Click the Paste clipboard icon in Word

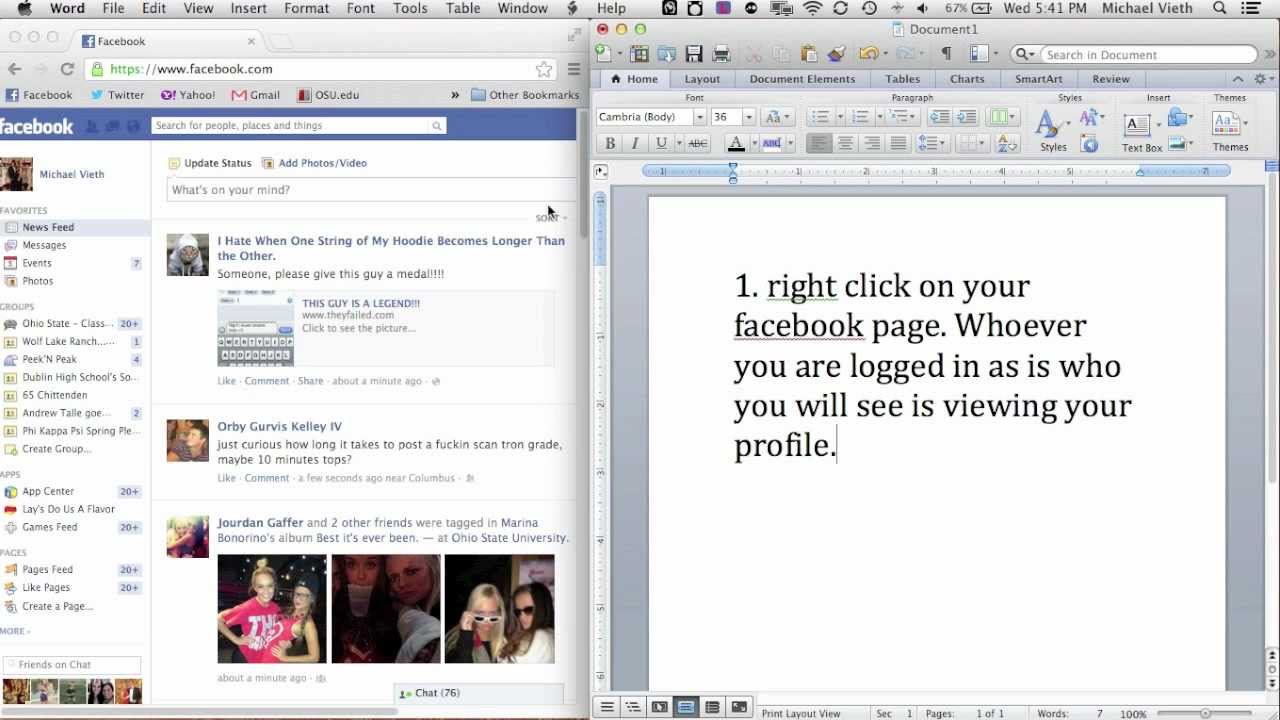[809, 54]
